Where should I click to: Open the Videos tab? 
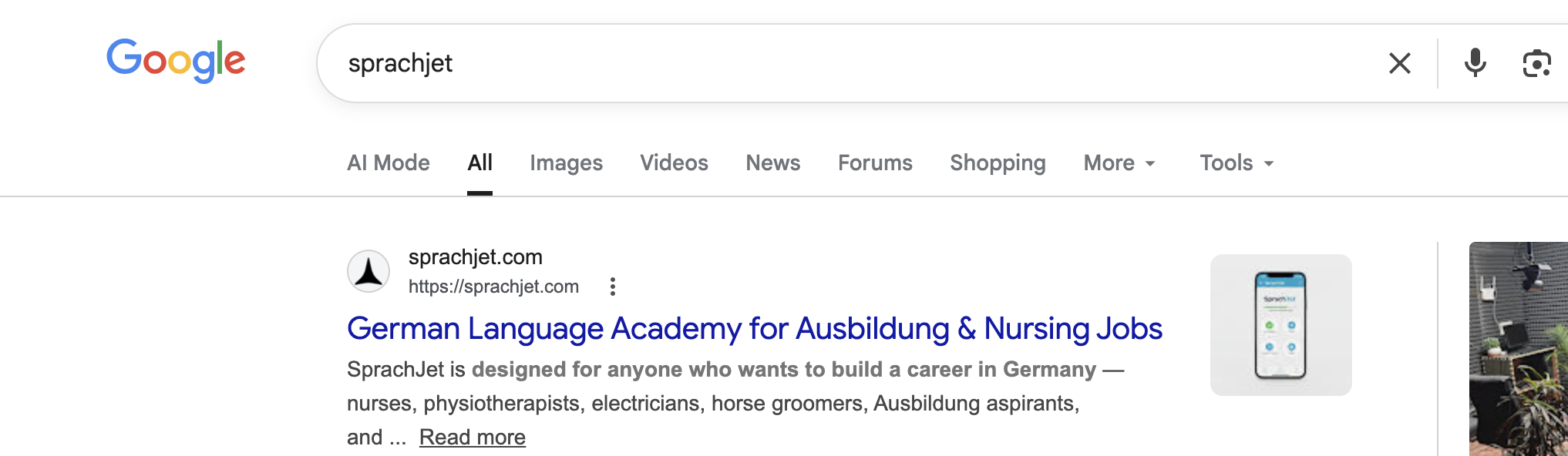click(674, 163)
